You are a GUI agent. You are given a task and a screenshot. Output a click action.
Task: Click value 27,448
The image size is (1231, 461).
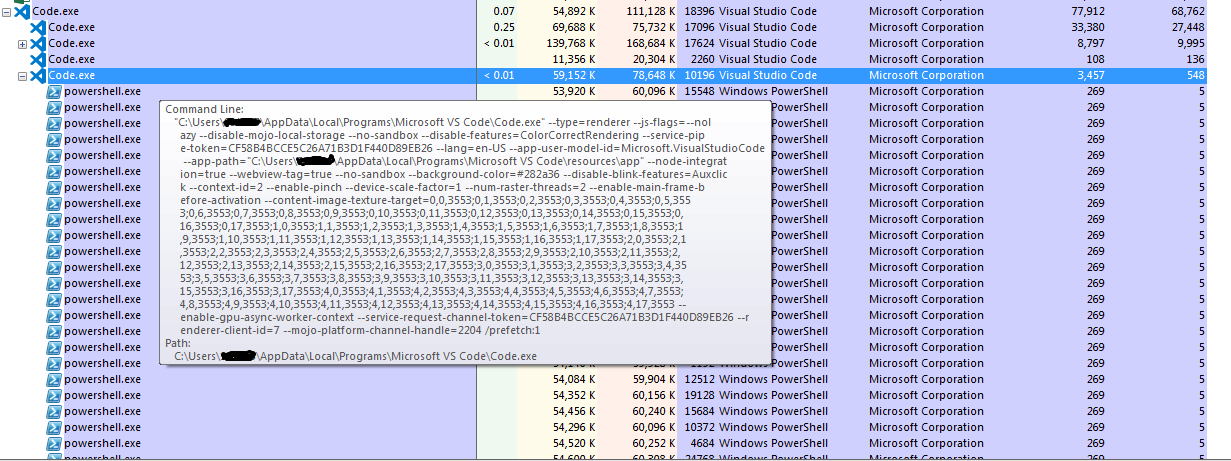(1186, 27)
